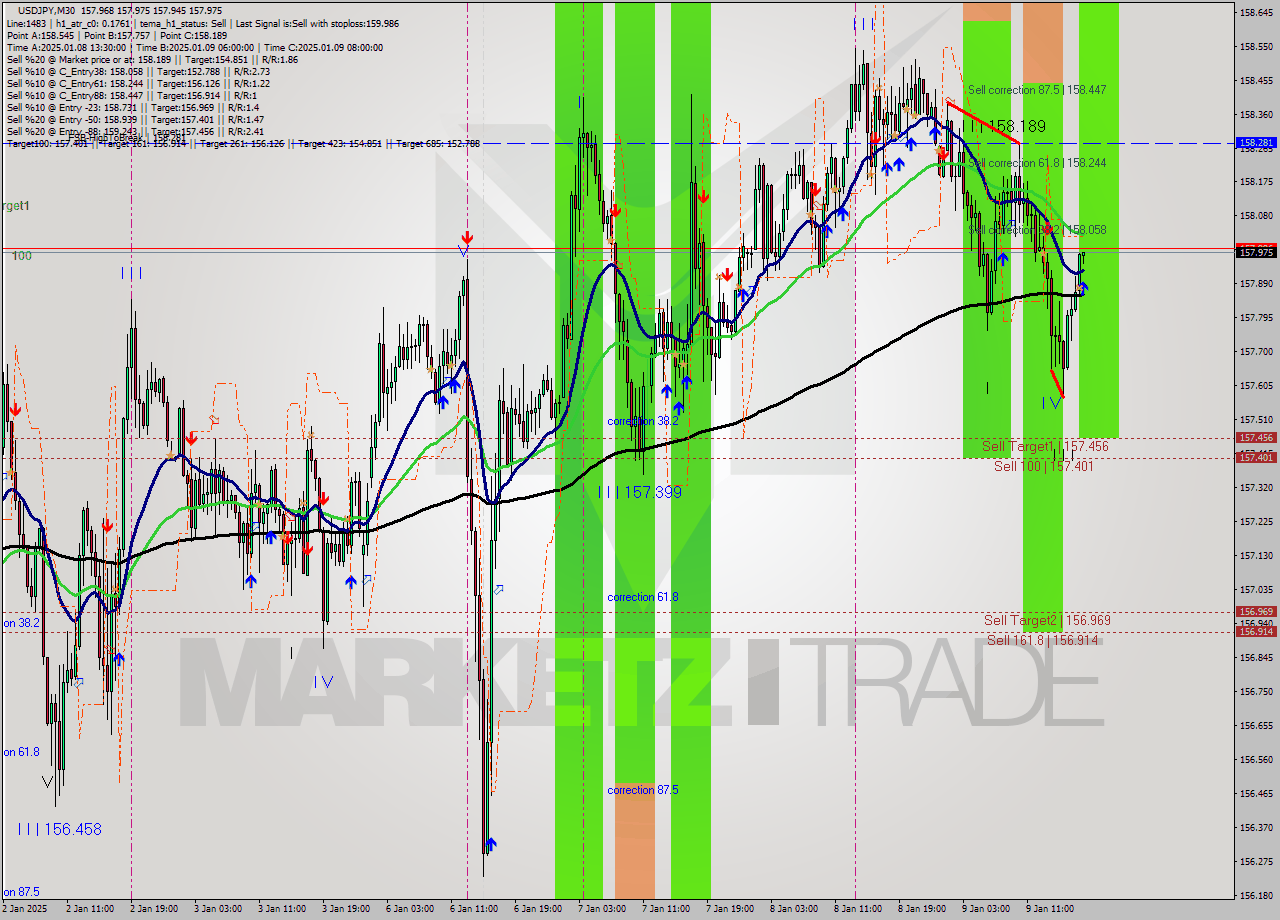Click the 156.180 price scale value

(x=1256, y=895)
